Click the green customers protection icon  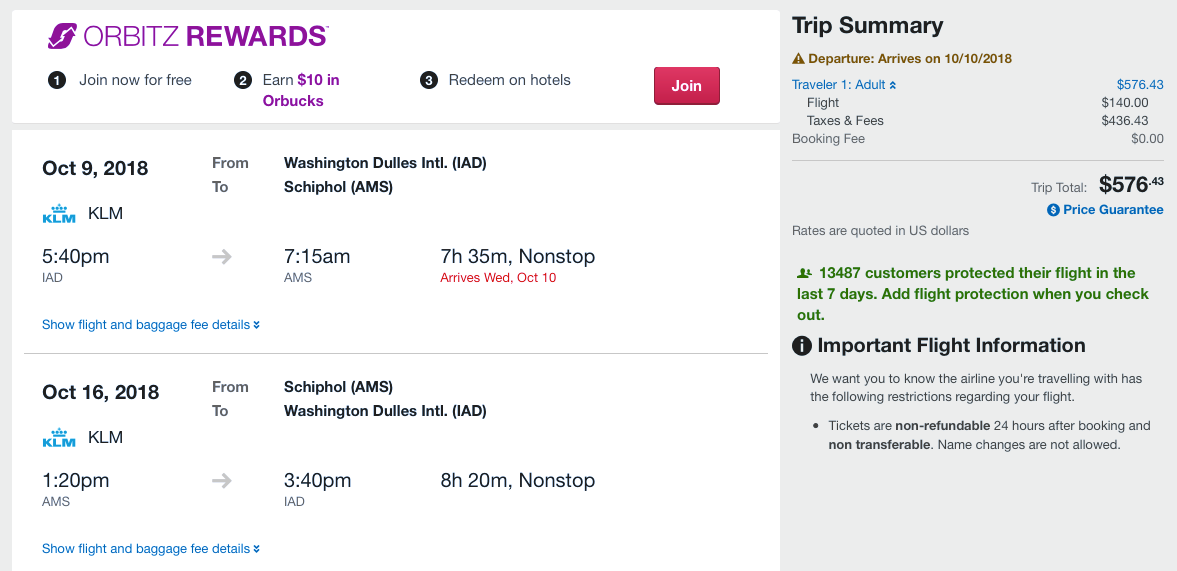click(804, 273)
